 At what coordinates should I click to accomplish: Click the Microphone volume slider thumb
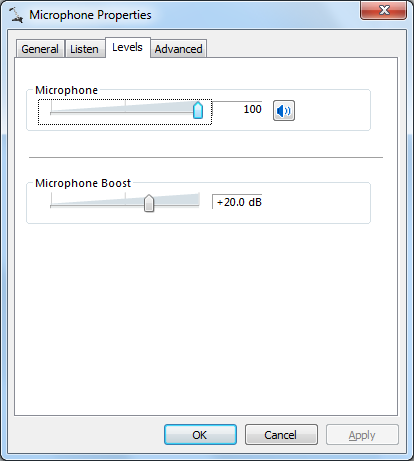point(198,110)
